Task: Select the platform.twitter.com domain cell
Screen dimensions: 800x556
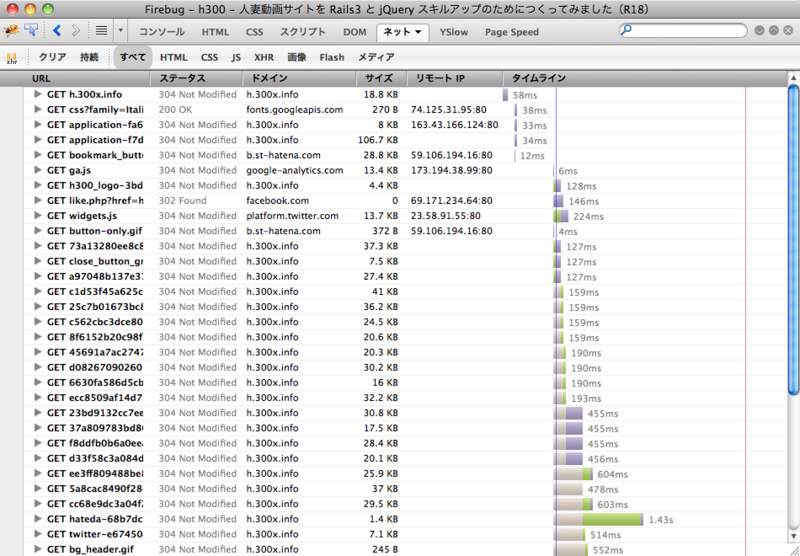Action: [292, 216]
